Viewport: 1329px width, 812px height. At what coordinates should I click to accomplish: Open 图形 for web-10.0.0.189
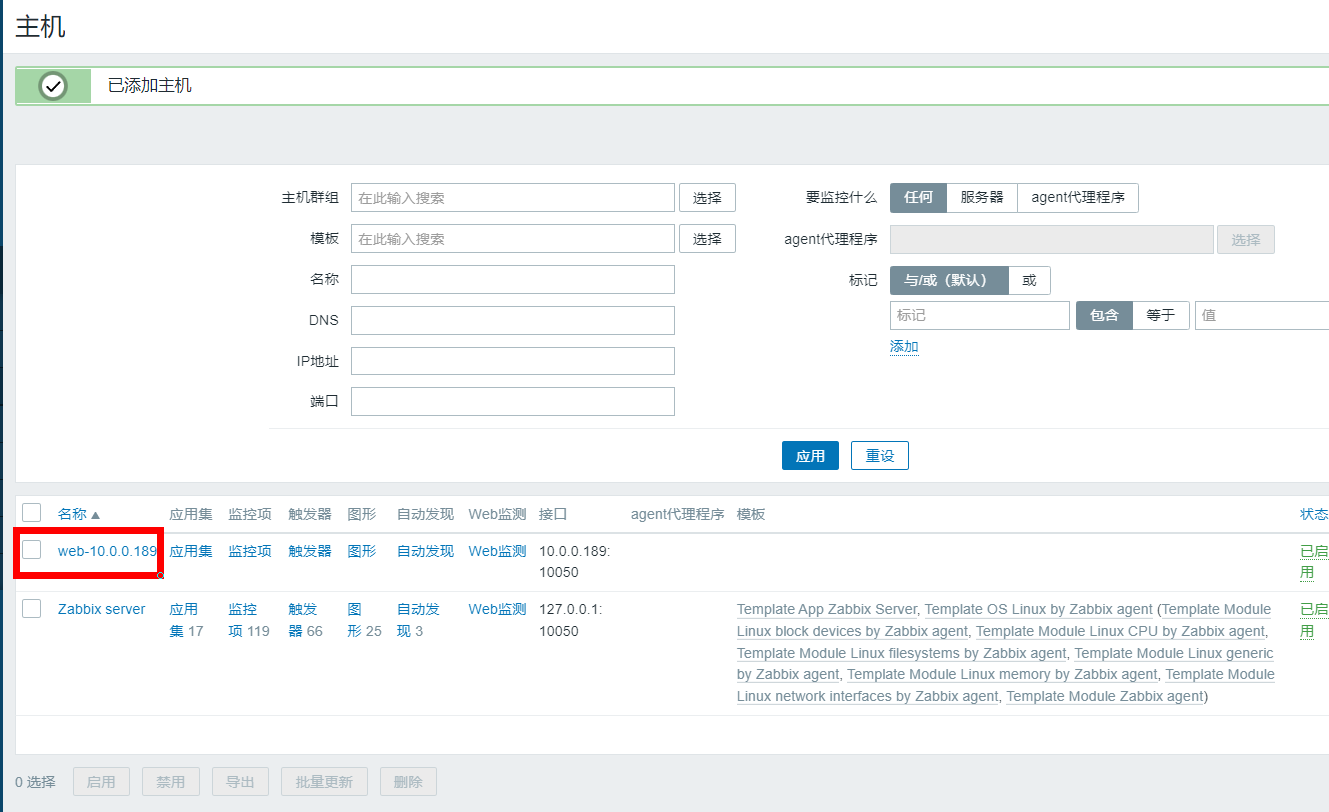pos(362,551)
